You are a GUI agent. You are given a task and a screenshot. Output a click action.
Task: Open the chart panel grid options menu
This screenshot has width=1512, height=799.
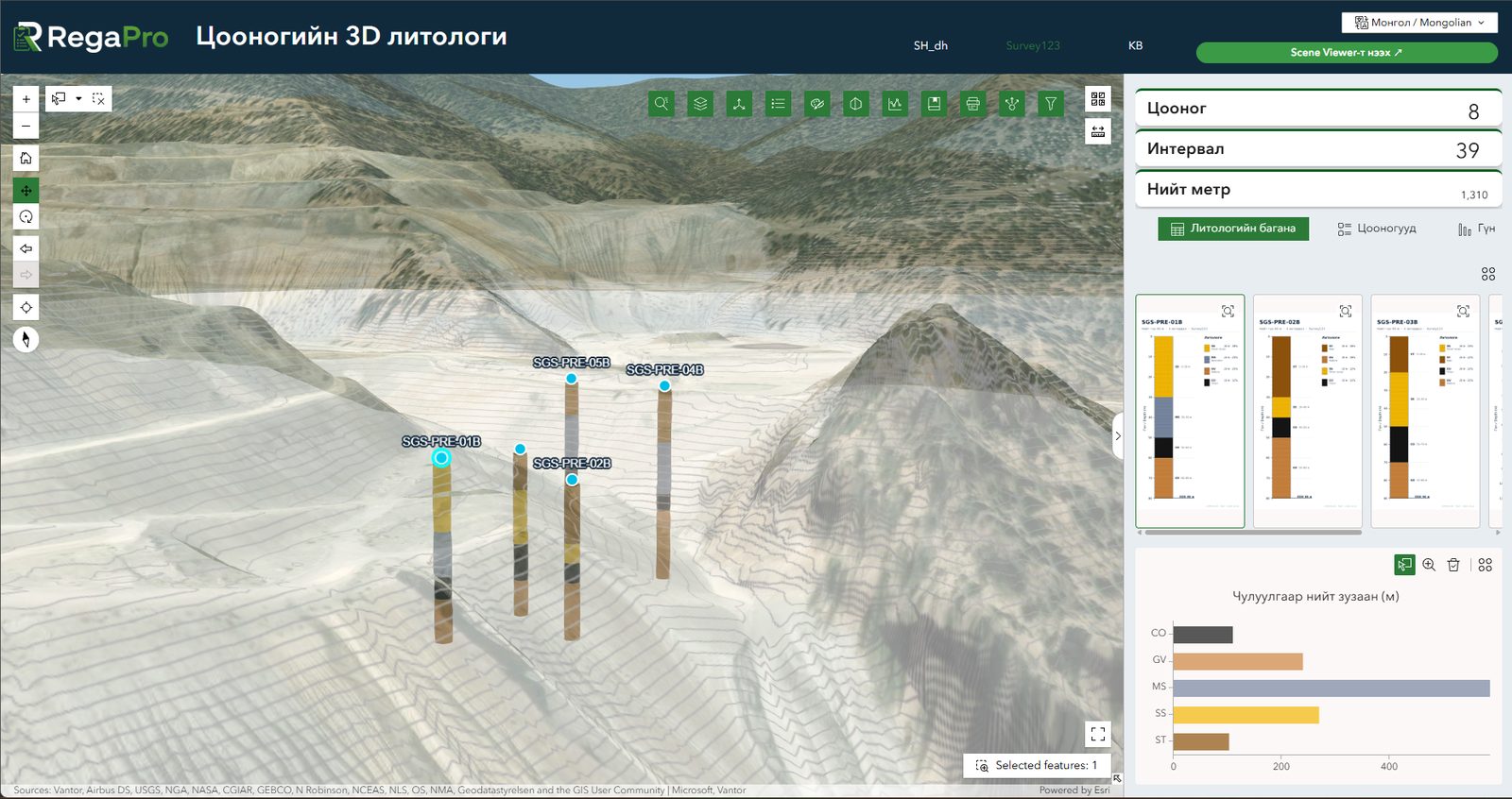tap(1486, 565)
